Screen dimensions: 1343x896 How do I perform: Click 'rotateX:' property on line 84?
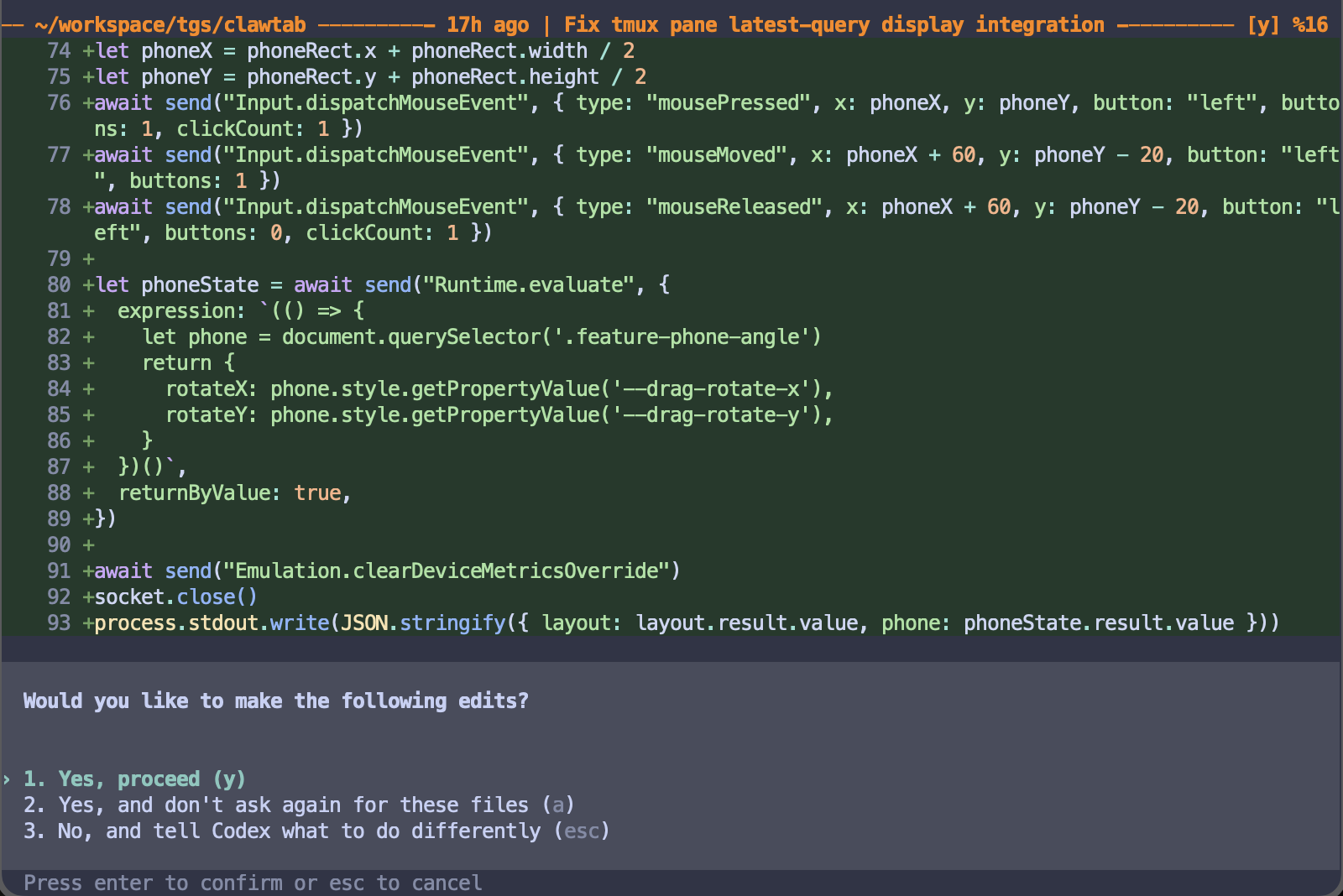click(x=212, y=389)
